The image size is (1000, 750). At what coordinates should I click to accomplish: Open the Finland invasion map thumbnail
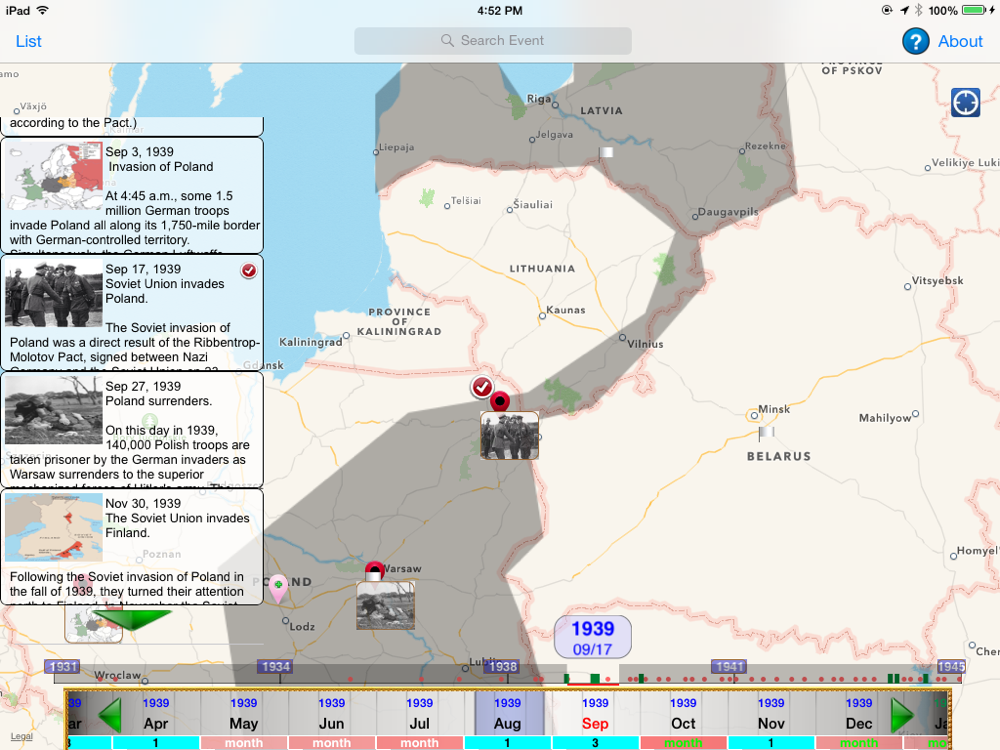[54, 527]
